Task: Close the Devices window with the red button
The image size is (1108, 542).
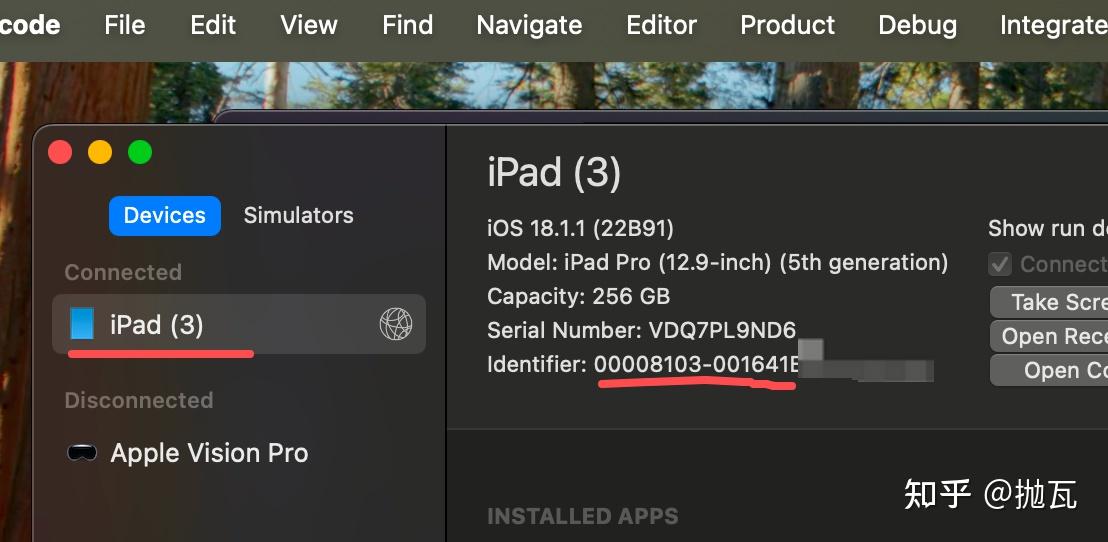Action: (x=61, y=152)
